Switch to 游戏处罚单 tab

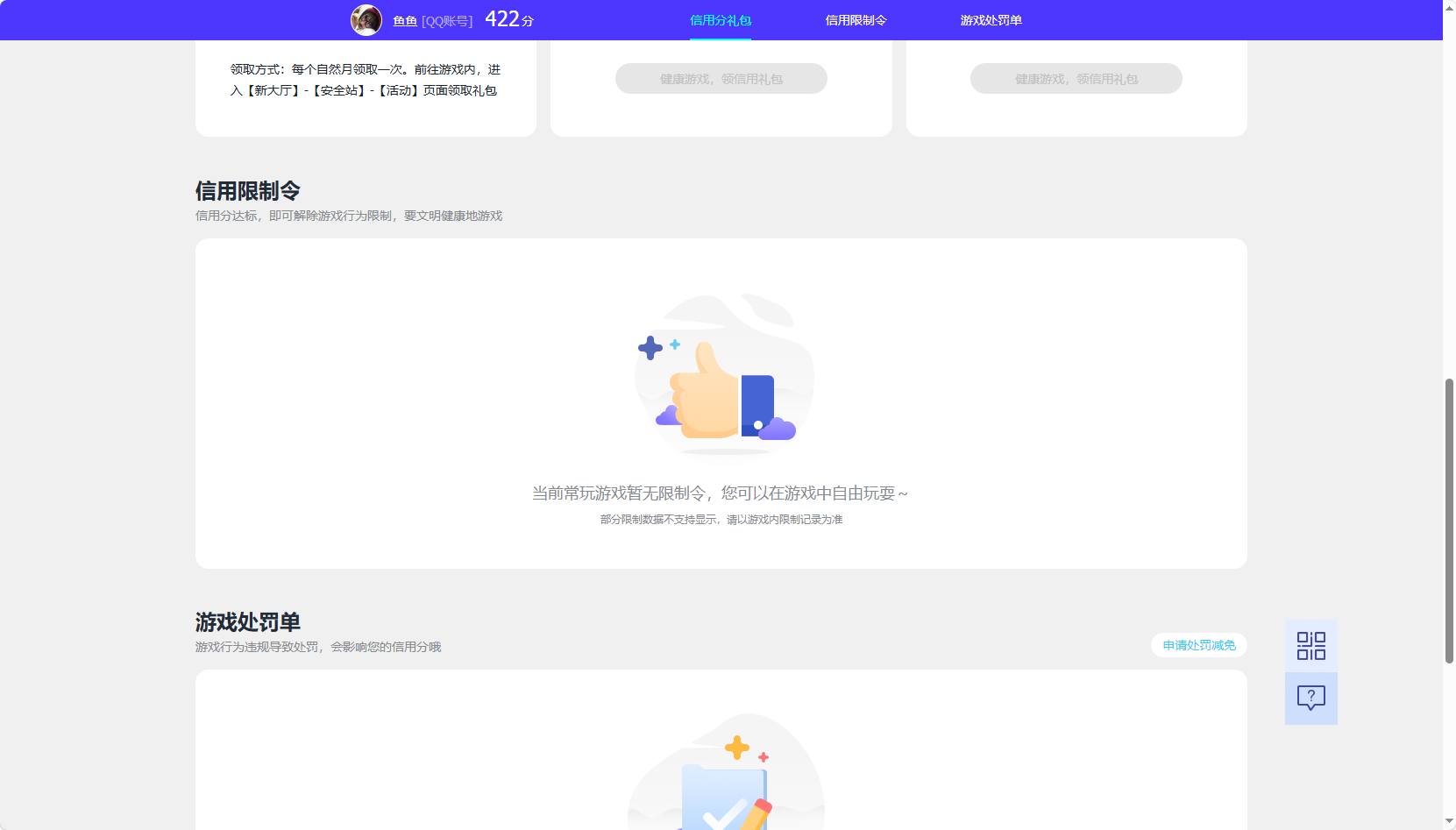[991, 20]
